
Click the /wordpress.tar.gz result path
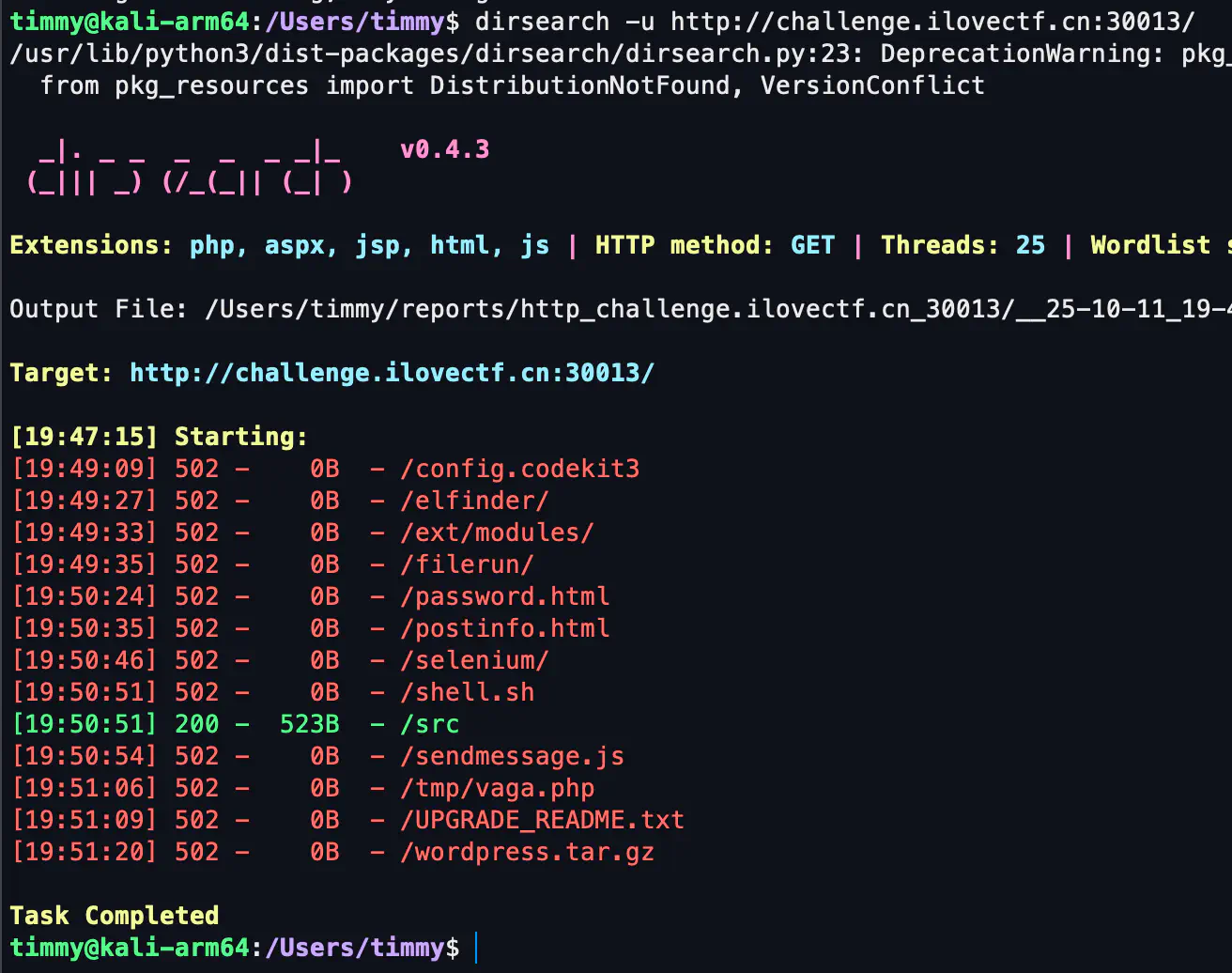[x=527, y=852]
